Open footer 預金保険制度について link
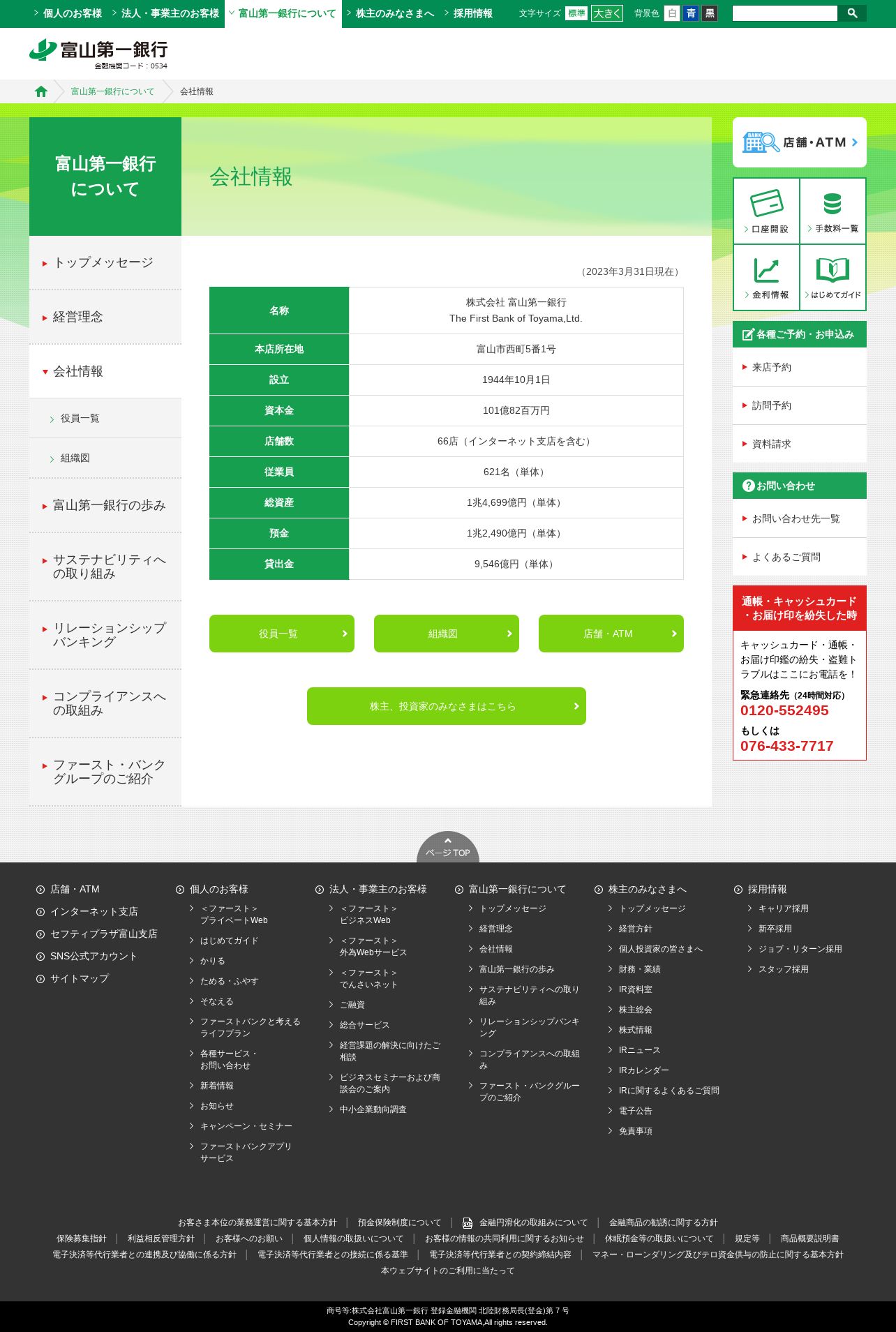Screen dimensions: 896x1332 399,1222
